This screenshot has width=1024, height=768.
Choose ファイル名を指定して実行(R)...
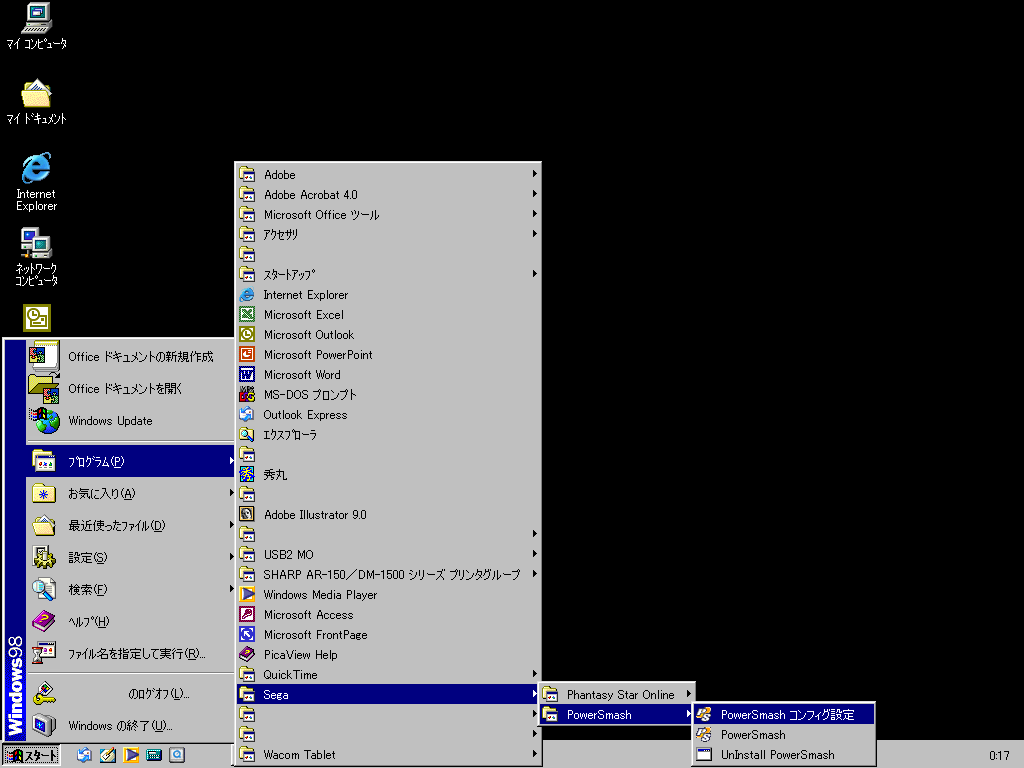[131, 654]
